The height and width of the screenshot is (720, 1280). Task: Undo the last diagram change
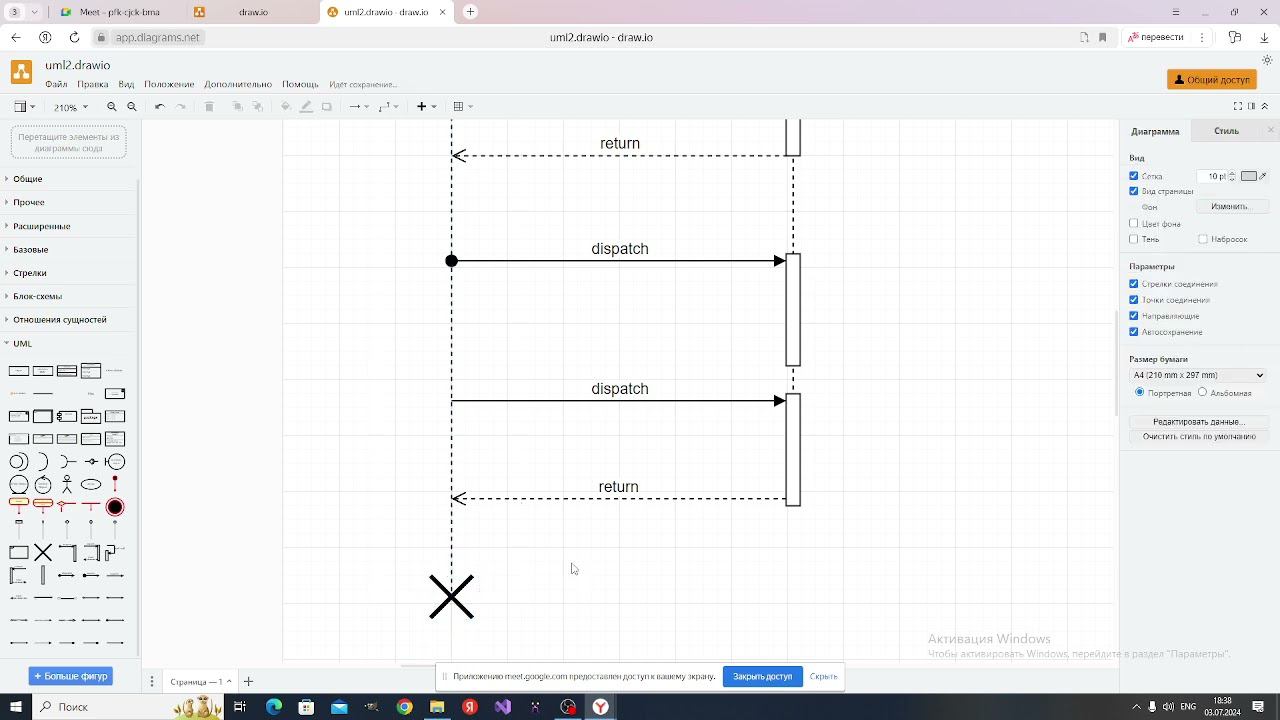[x=160, y=107]
